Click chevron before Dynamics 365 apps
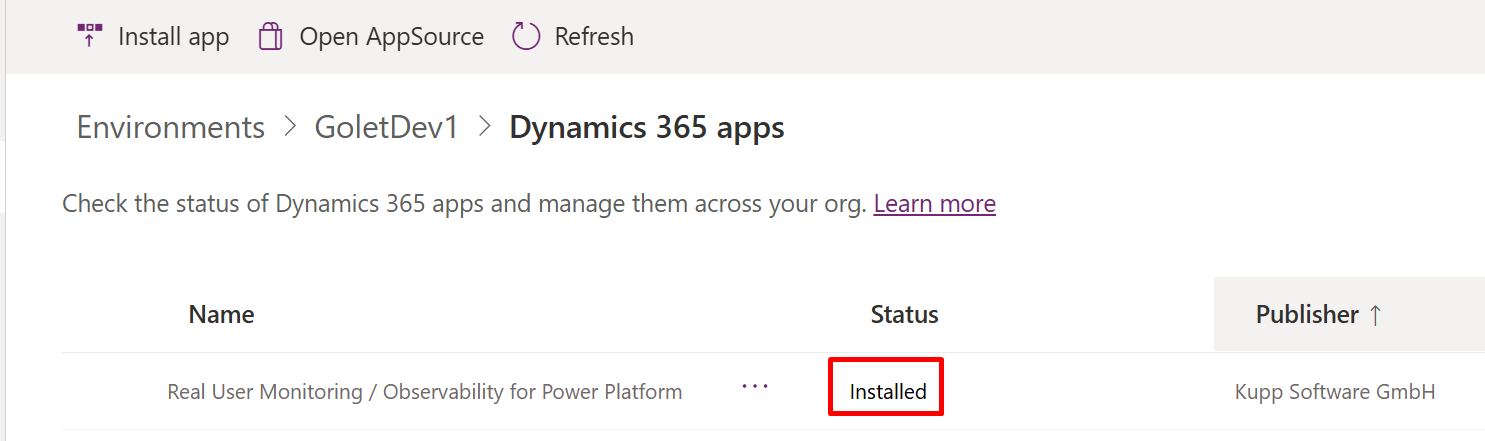Screen dimensions: 1485x441 pos(485,128)
